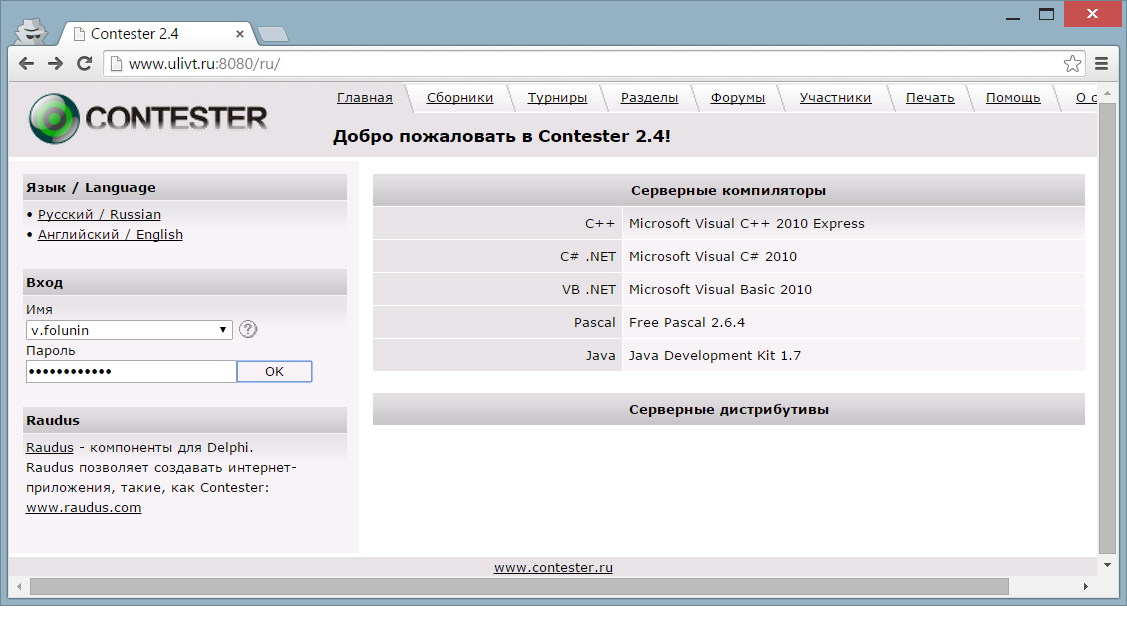Image resolution: width=1127 pixels, height=626 pixels.
Task: Click the Серверные дистрибутивы header
Action: pos(729,410)
